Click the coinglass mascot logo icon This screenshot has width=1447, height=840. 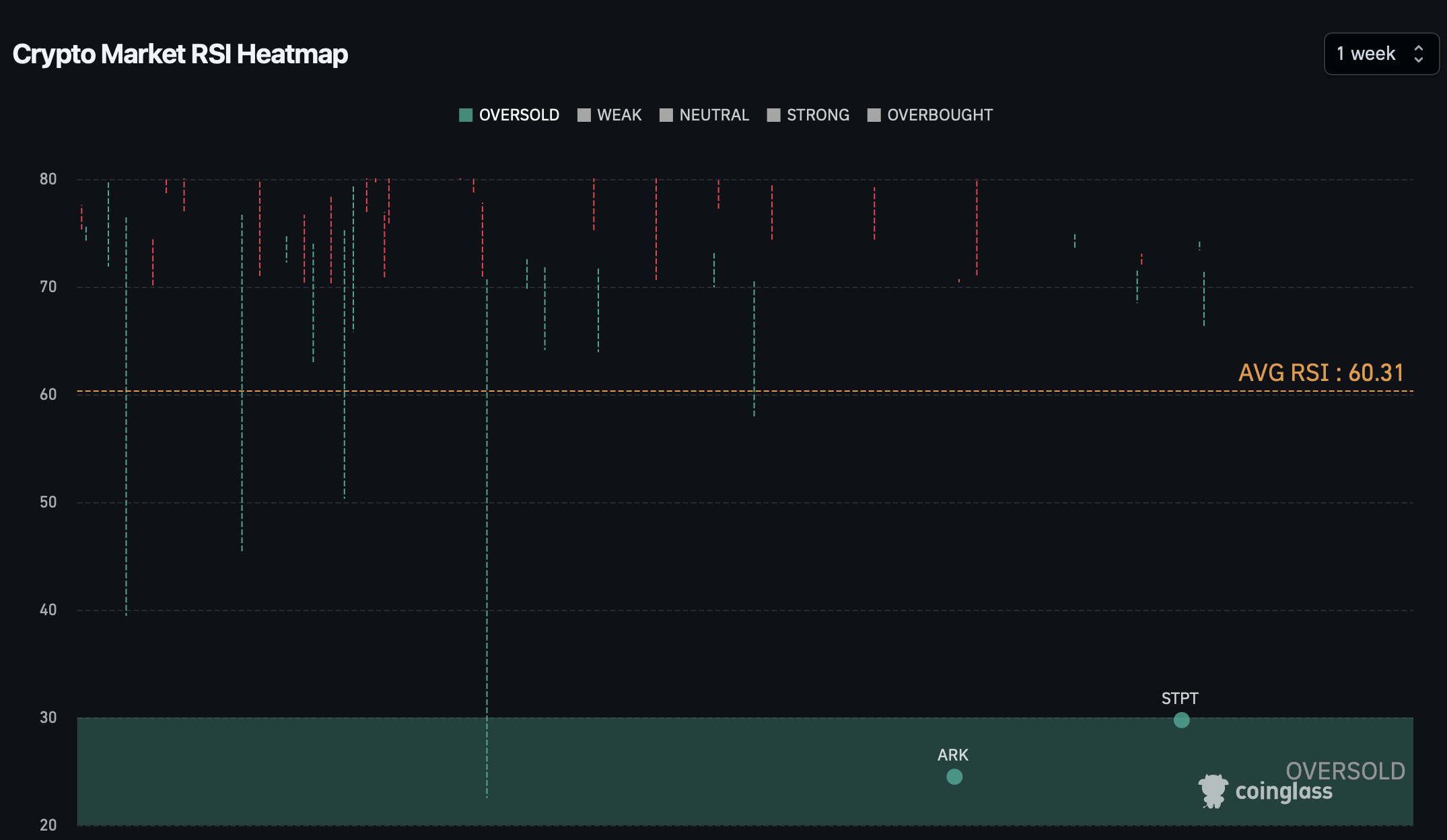(1213, 791)
